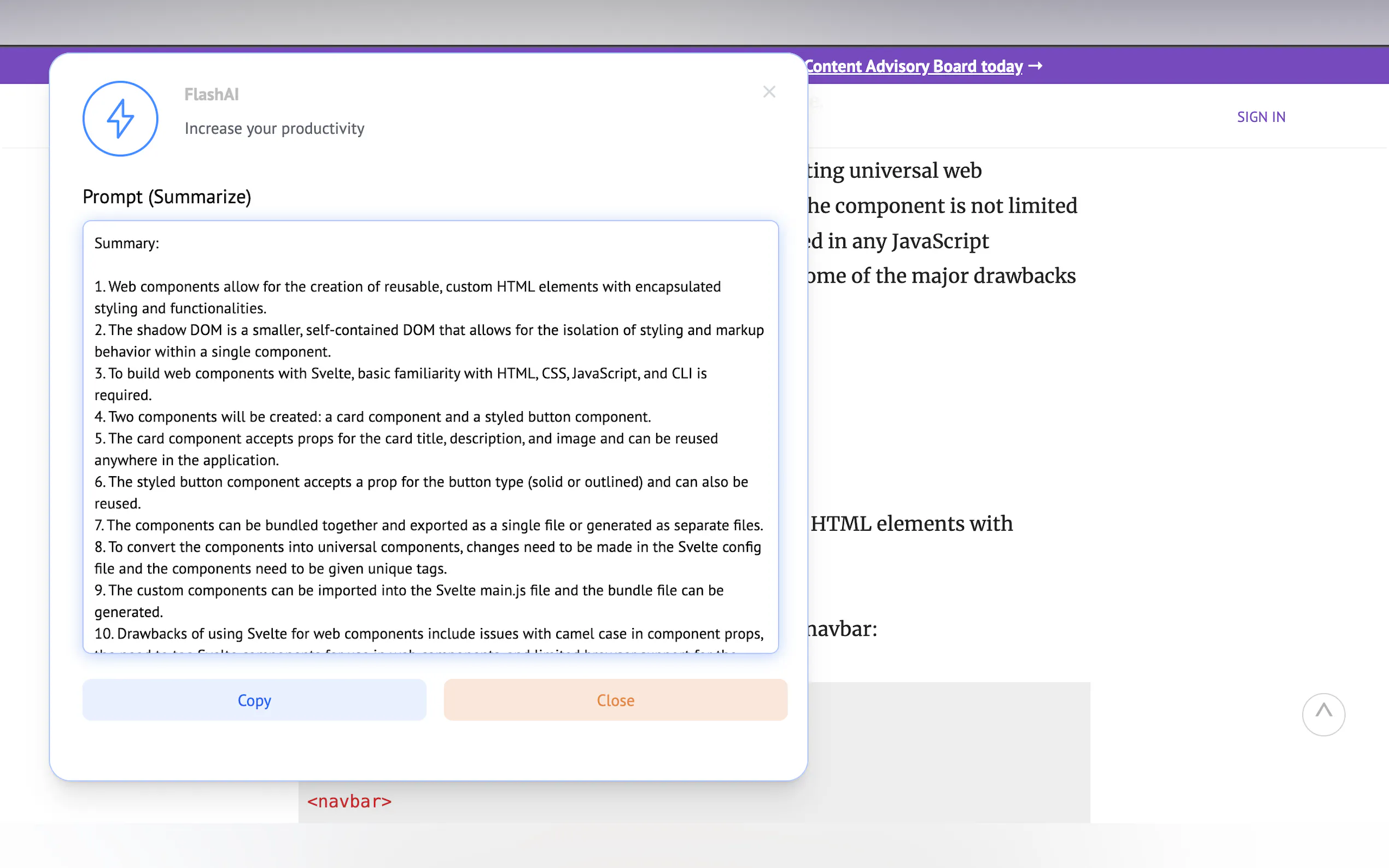
Task: Click the SIGN IN link
Action: click(x=1261, y=117)
